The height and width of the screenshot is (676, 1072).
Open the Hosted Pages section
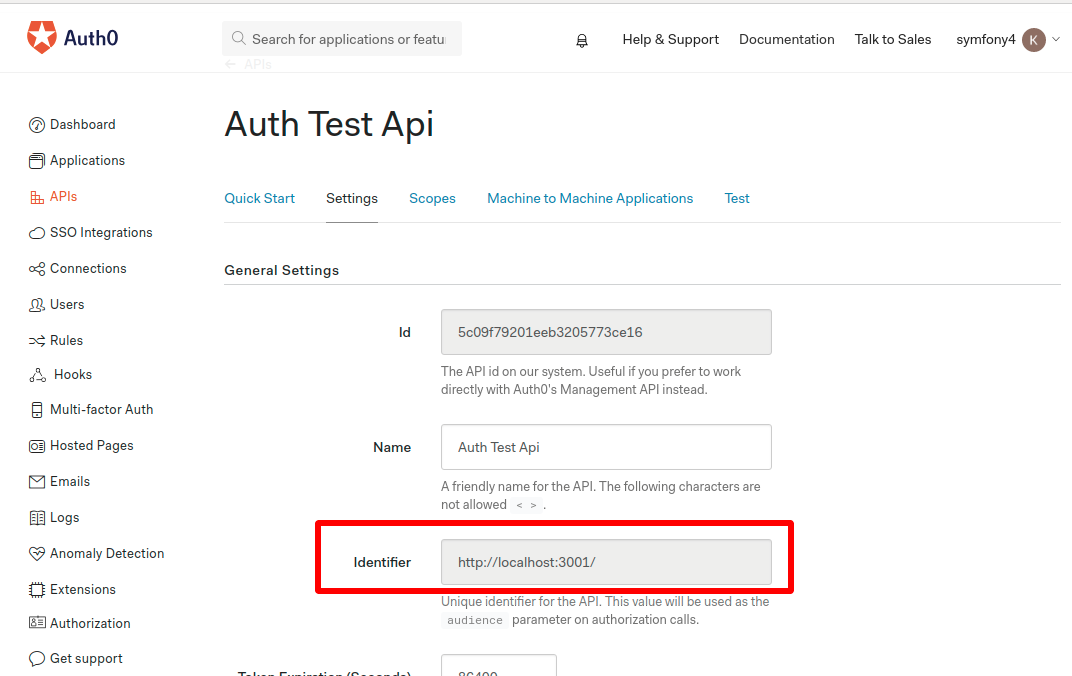92,445
